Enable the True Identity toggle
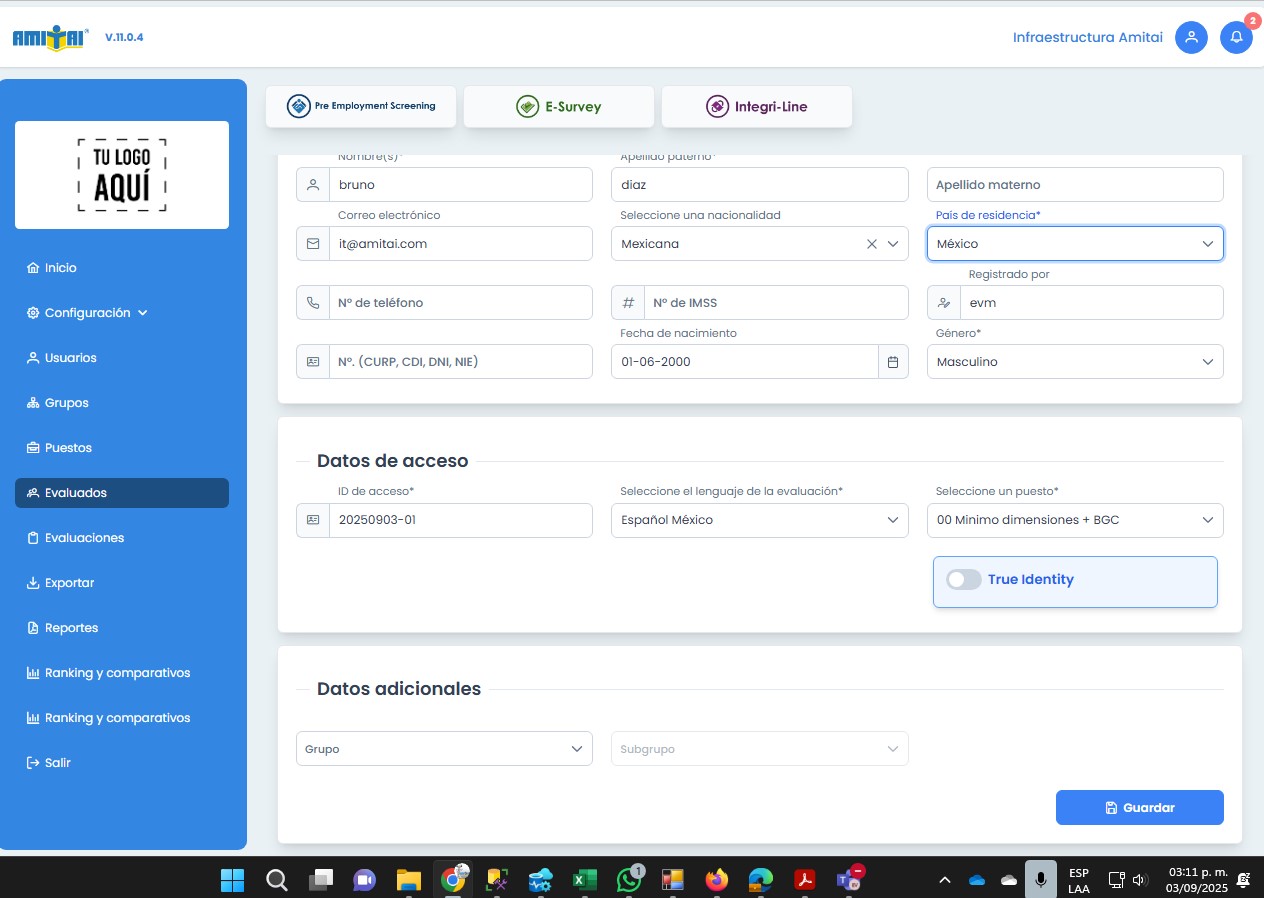 [964, 580]
